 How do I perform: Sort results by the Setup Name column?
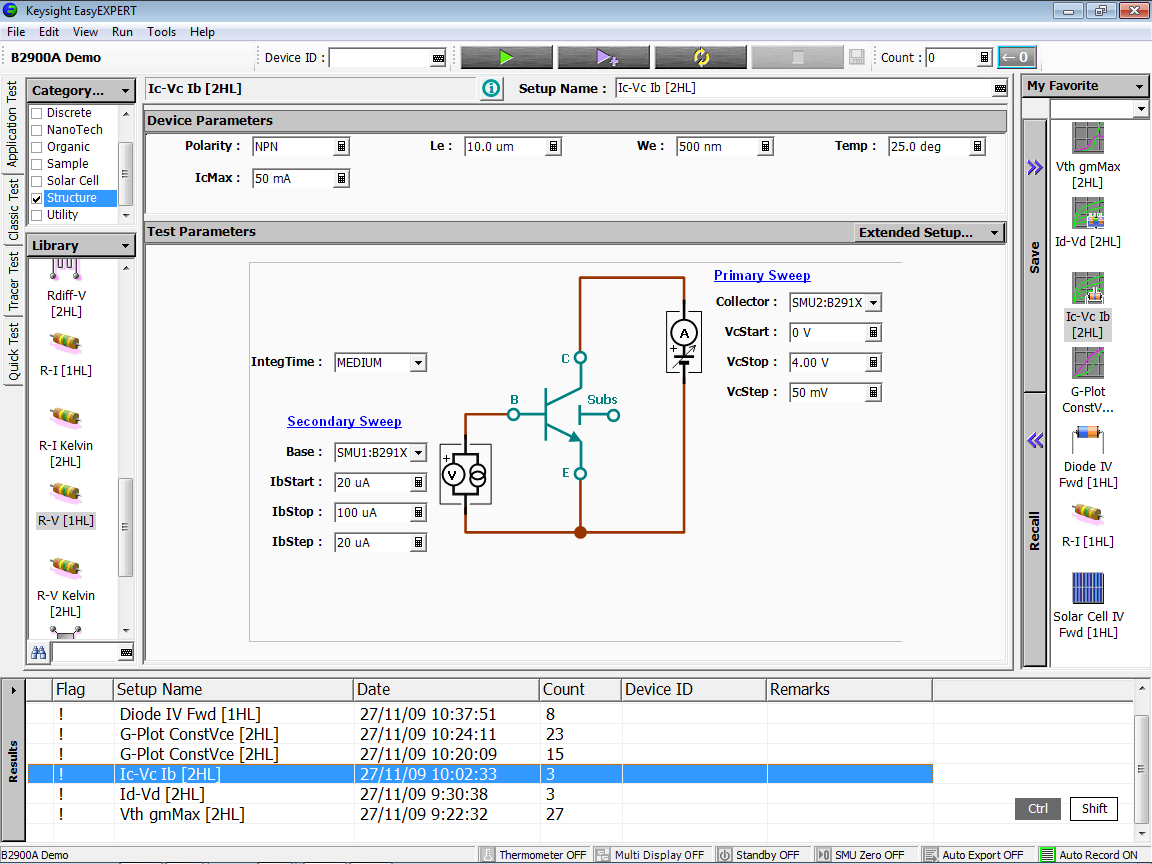point(233,690)
